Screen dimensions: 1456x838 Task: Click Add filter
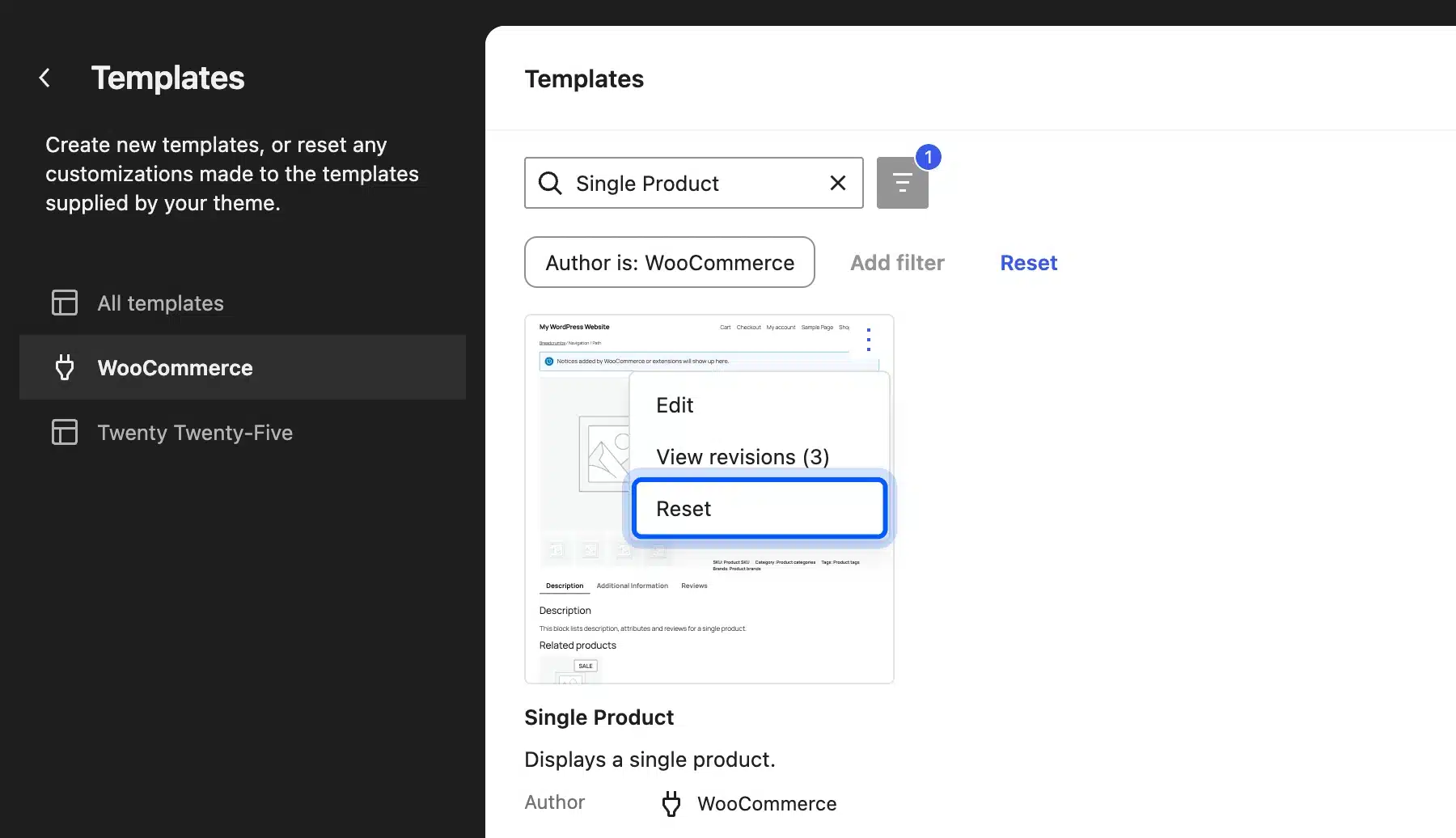(897, 262)
